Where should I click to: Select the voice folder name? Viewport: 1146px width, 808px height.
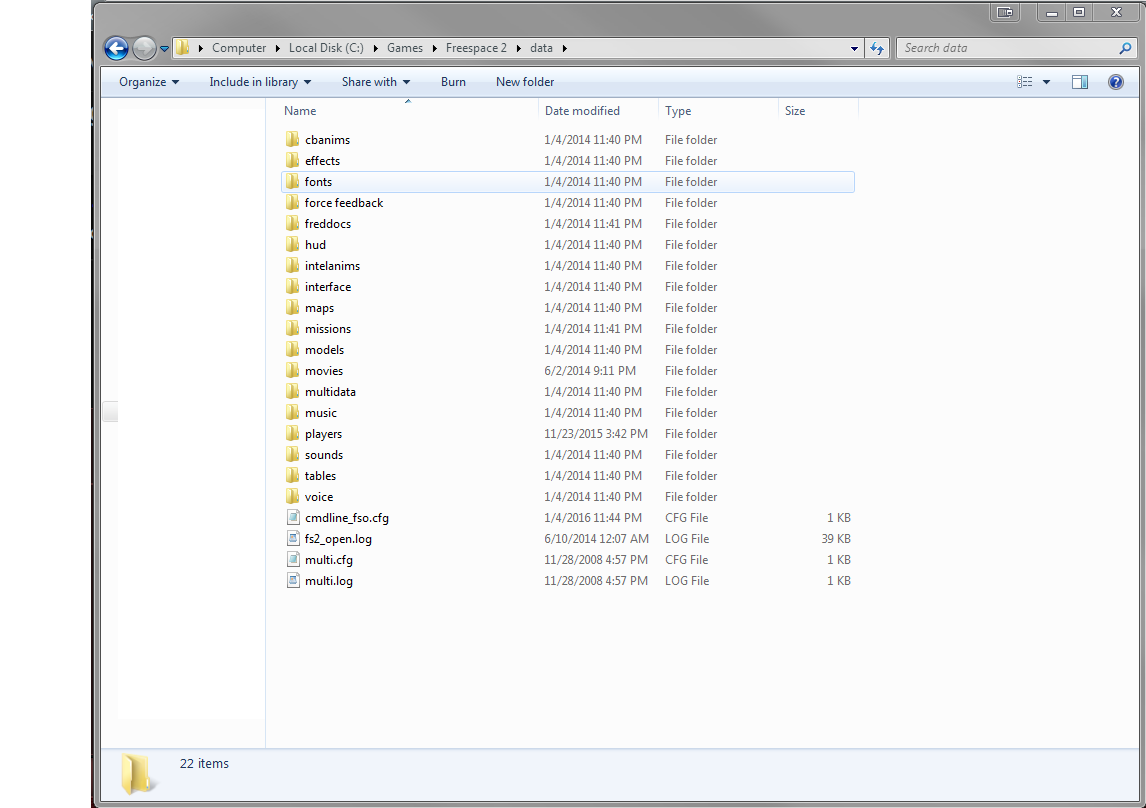point(319,497)
